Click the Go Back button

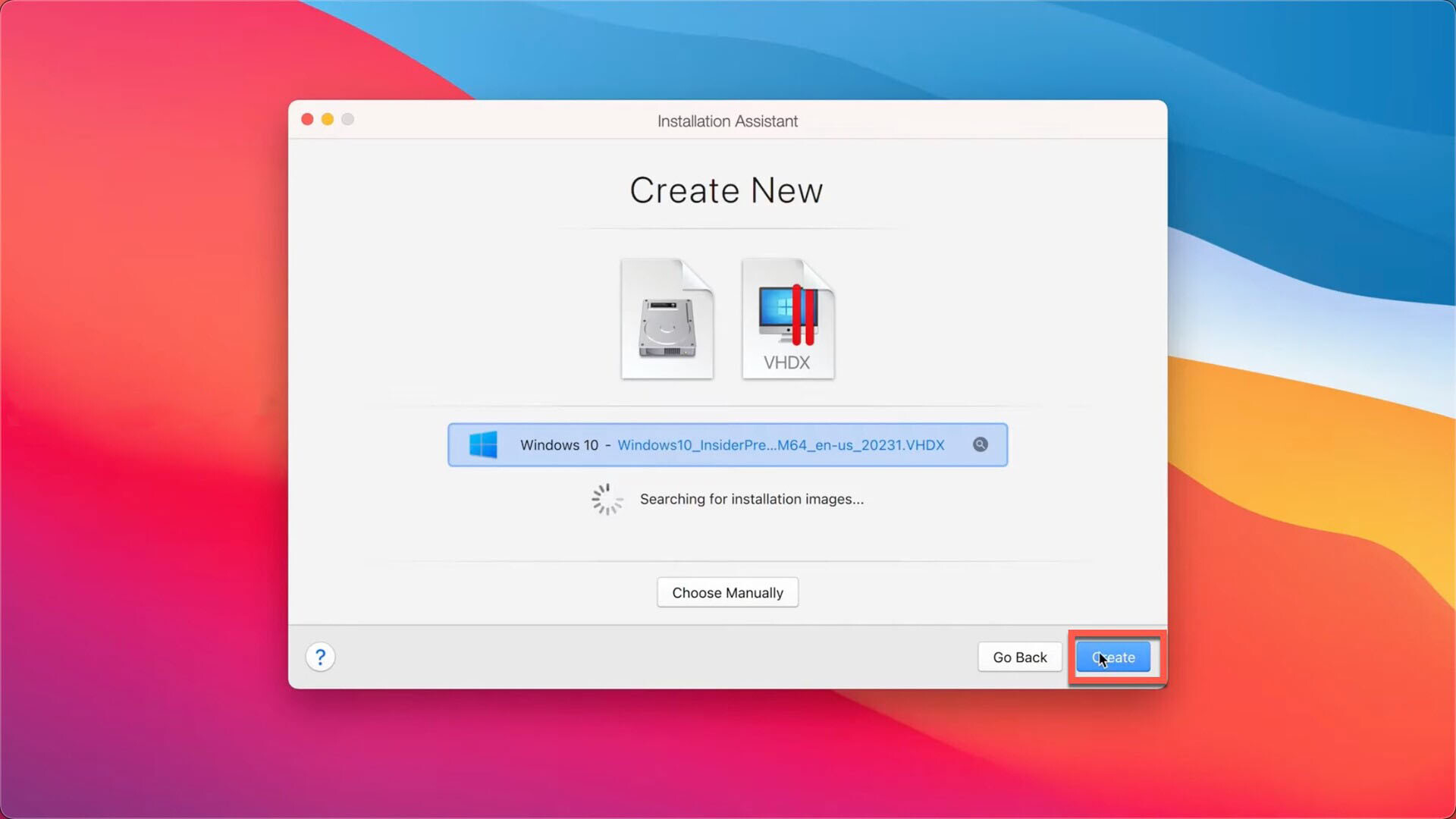1019,657
